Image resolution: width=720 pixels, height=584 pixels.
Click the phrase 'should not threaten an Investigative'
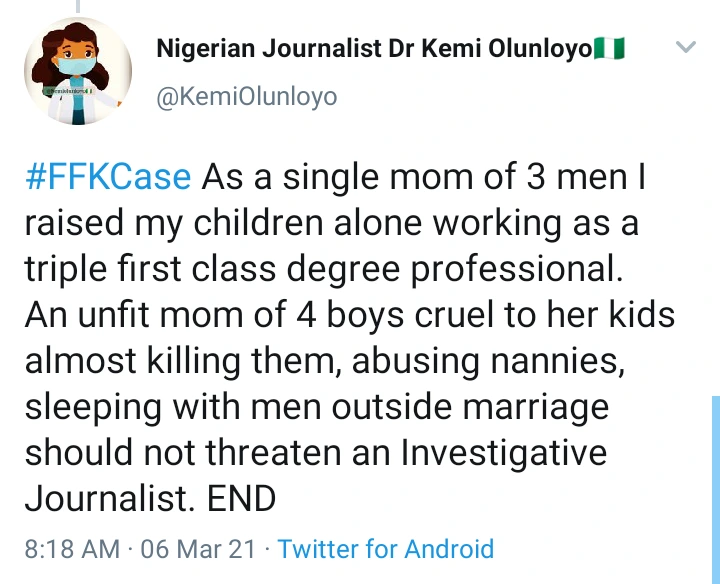coord(316,453)
